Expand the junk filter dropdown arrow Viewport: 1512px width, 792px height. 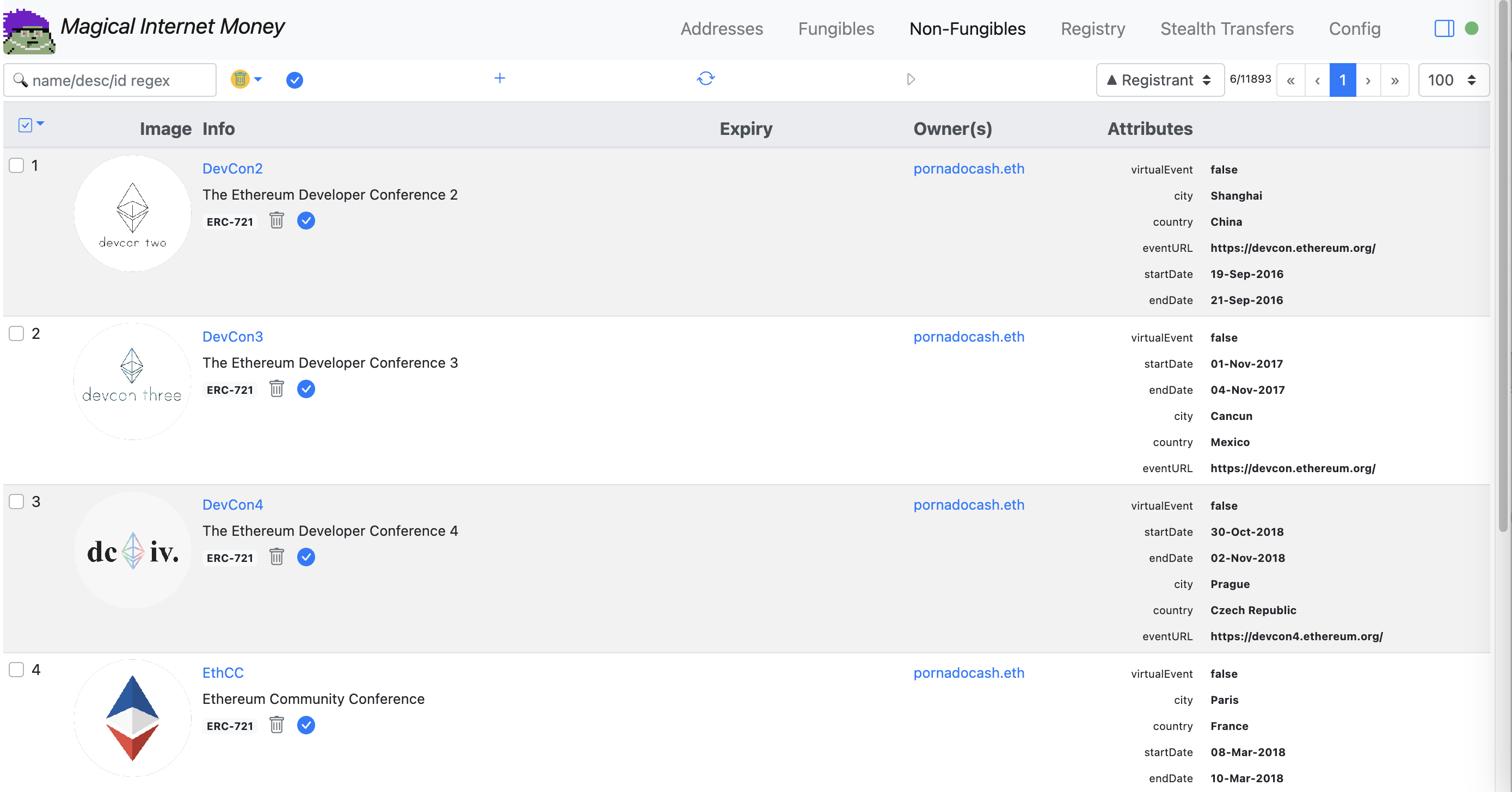[259, 79]
